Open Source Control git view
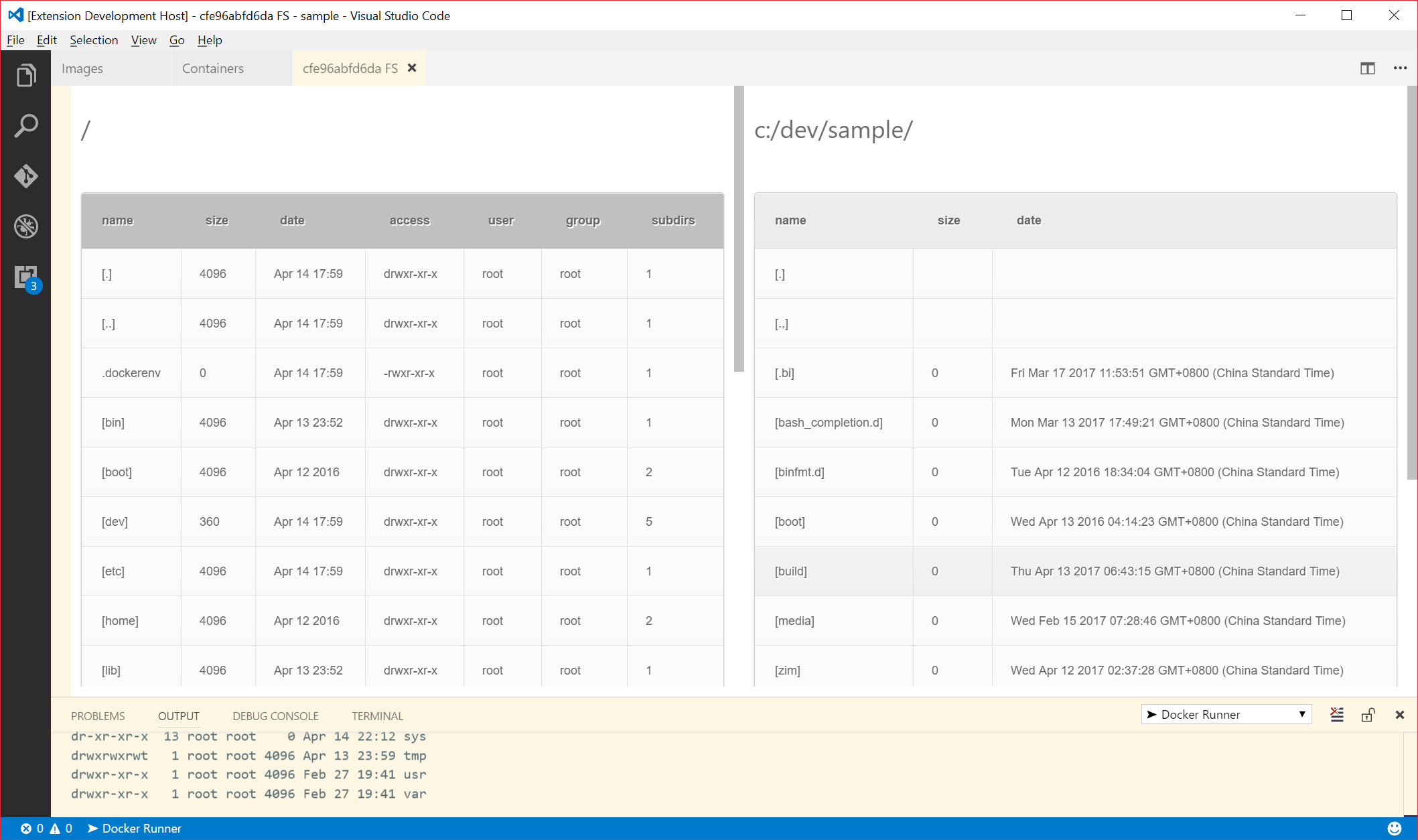Viewport: 1418px width, 840px height. coord(25,176)
